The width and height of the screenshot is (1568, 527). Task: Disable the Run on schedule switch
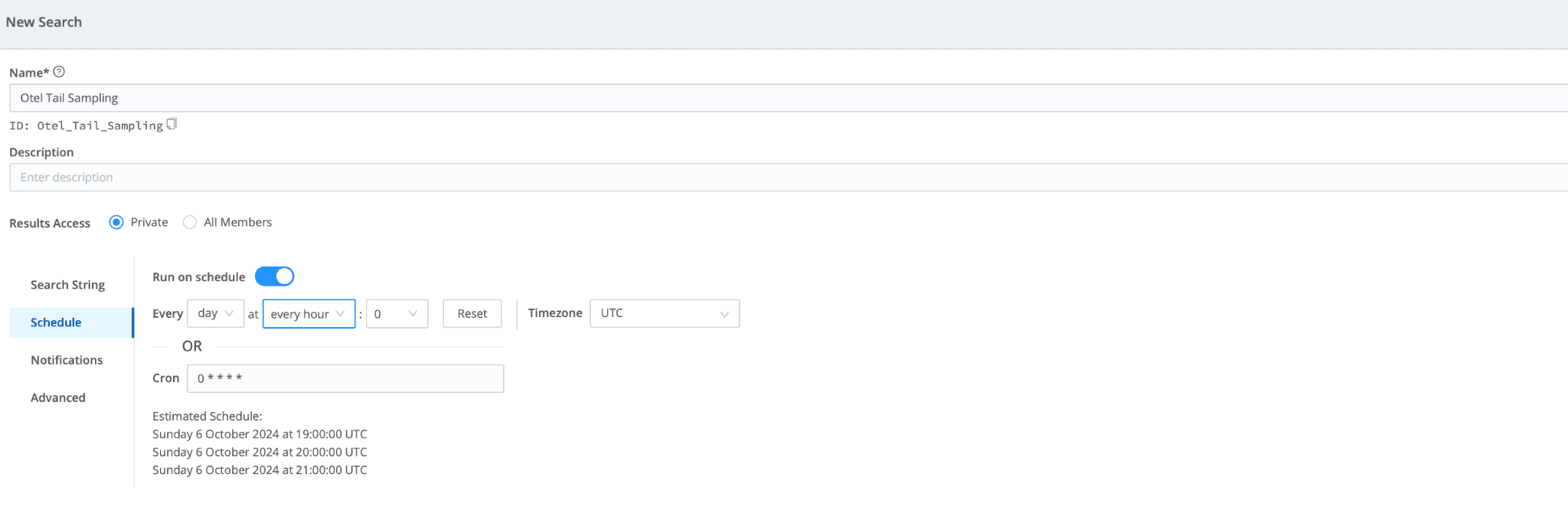coord(274,277)
